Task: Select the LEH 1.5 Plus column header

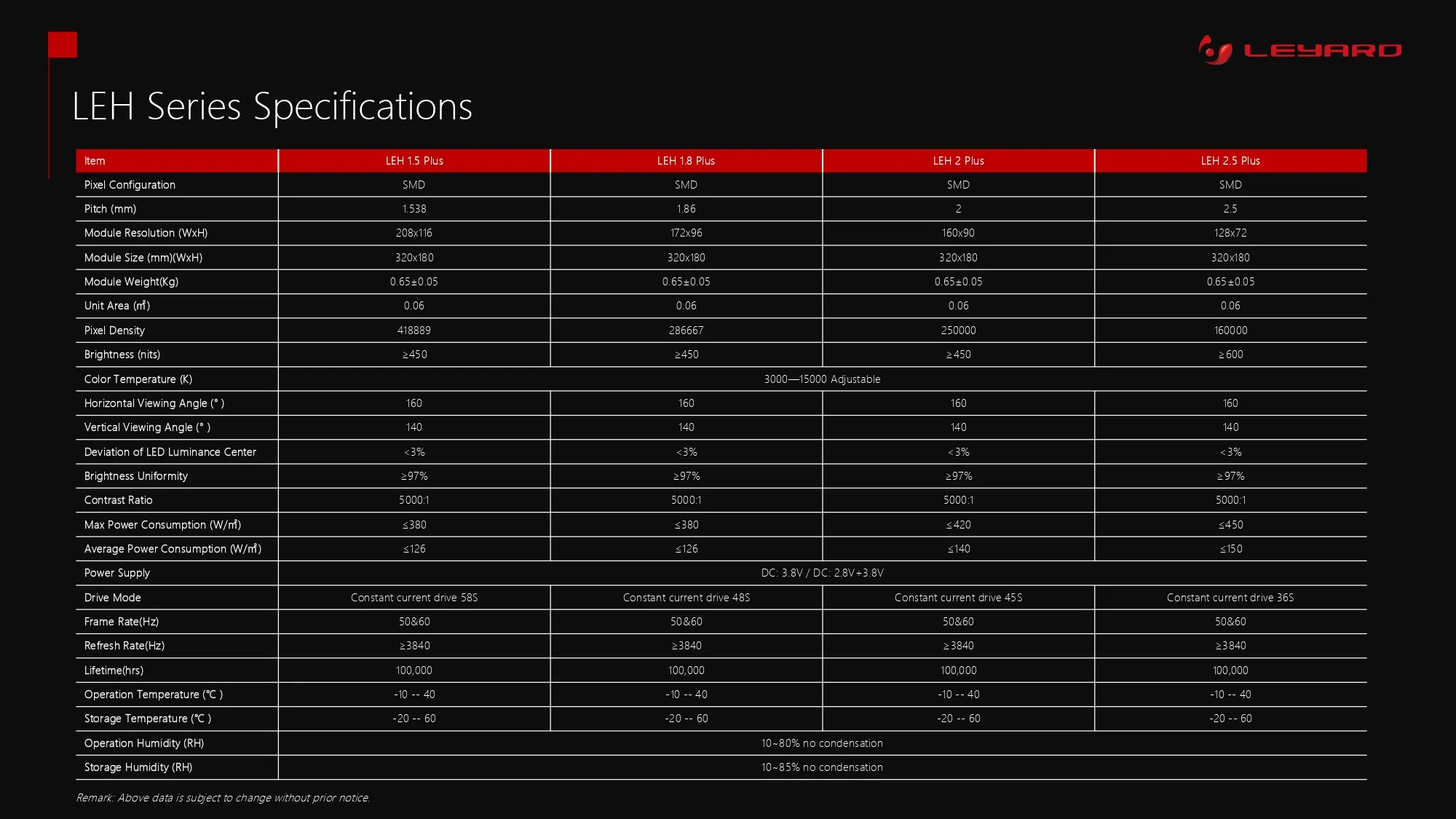Action: 414,161
